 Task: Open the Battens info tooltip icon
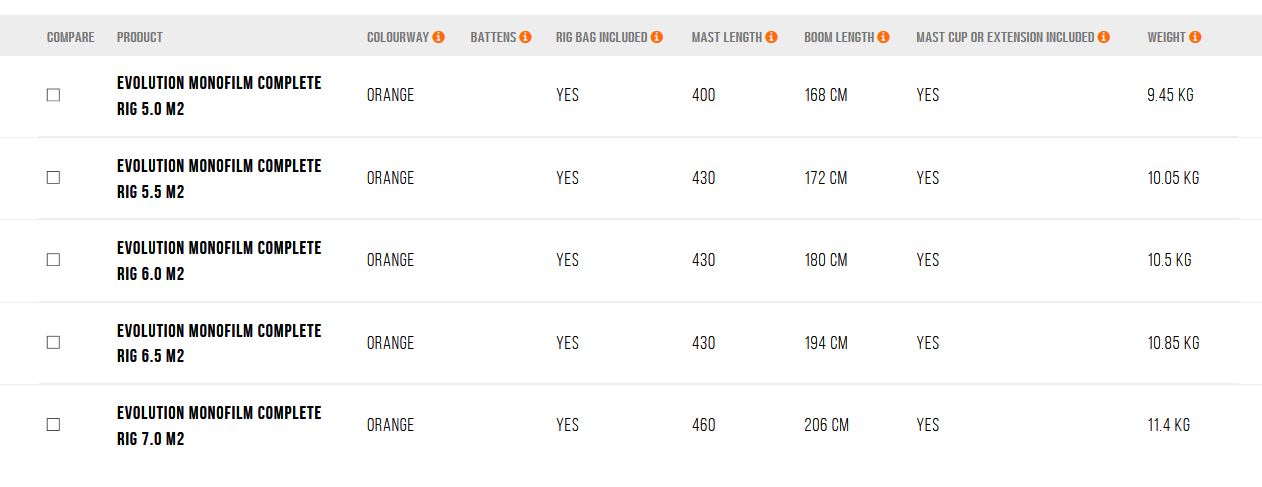click(x=526, y=37)
